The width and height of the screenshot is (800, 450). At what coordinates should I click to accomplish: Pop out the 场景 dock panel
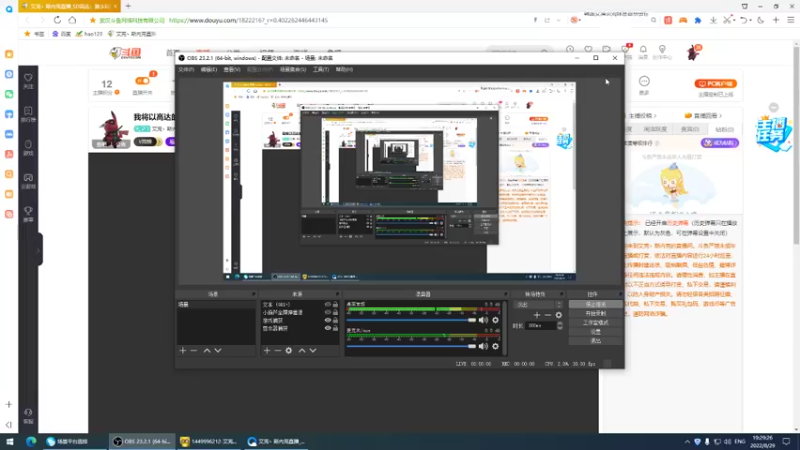(253, 294)
